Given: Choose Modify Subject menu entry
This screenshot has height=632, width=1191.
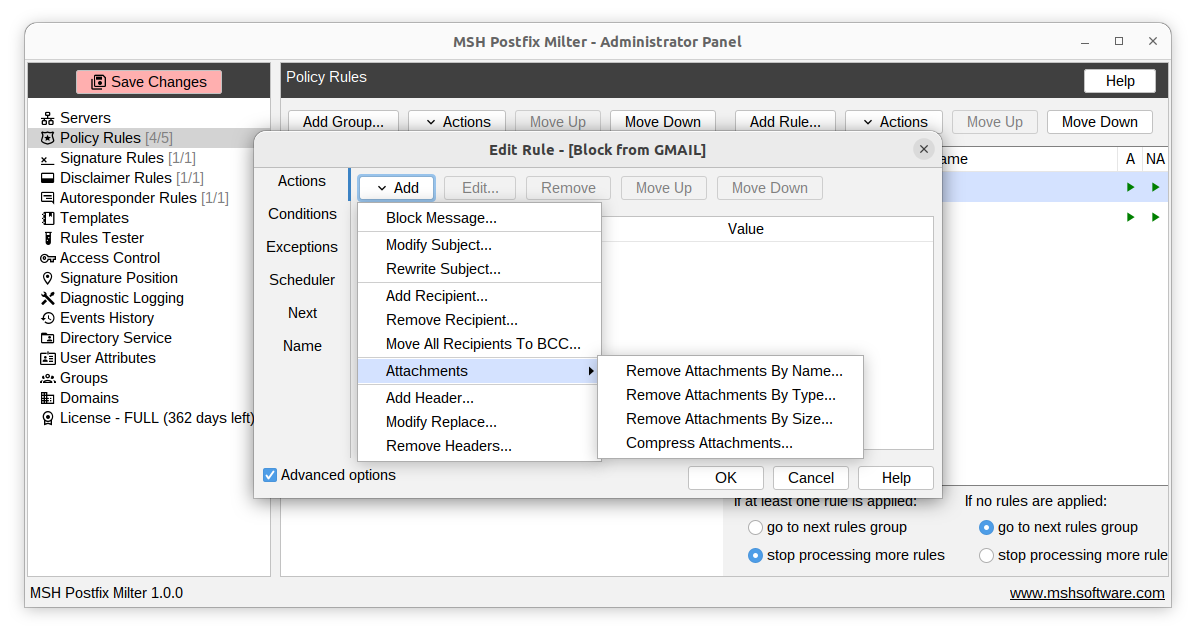Looking at the screenshot, I should 479,245.
